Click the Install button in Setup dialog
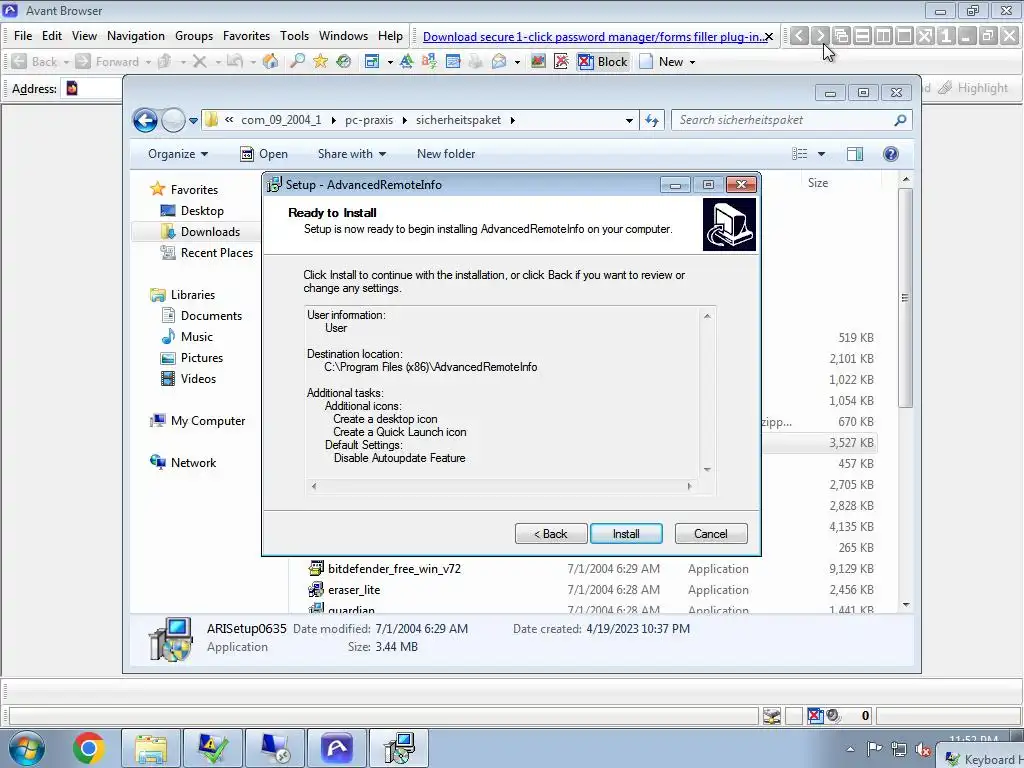Image resolution: width=1024 pixels, height=768 pixels. [x=626, y=534]
